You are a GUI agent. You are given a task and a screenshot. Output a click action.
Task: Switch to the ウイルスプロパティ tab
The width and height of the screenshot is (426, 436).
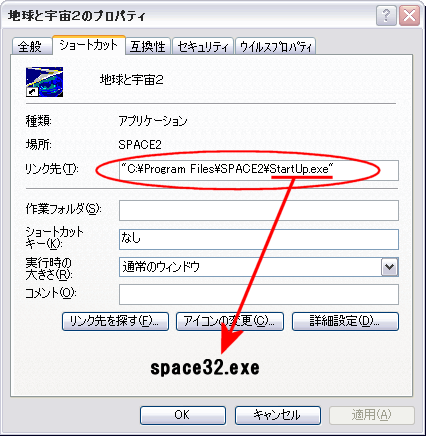tap(275, 46)
